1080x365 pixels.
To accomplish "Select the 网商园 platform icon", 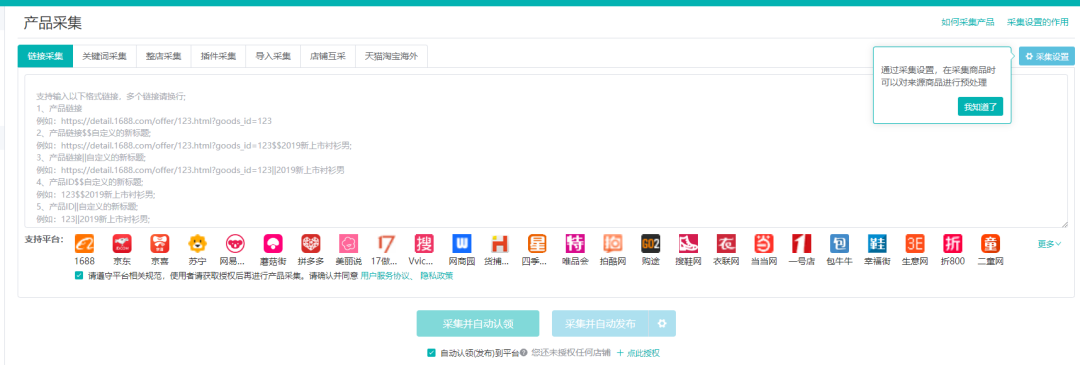I will pyautogui.click(x=461, y=244).
